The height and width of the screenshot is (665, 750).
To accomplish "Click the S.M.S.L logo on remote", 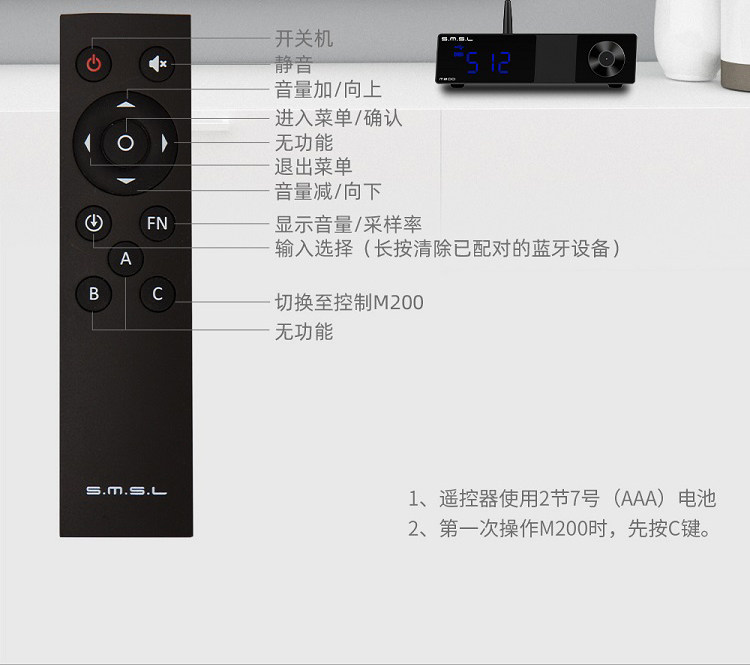I will [x=127, y=490].
